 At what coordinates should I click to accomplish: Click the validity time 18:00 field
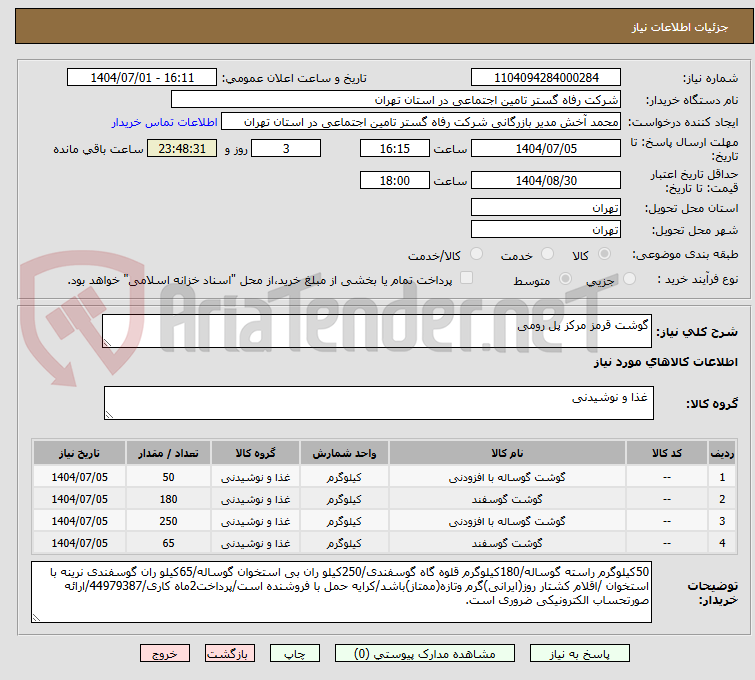coord(395,181)
